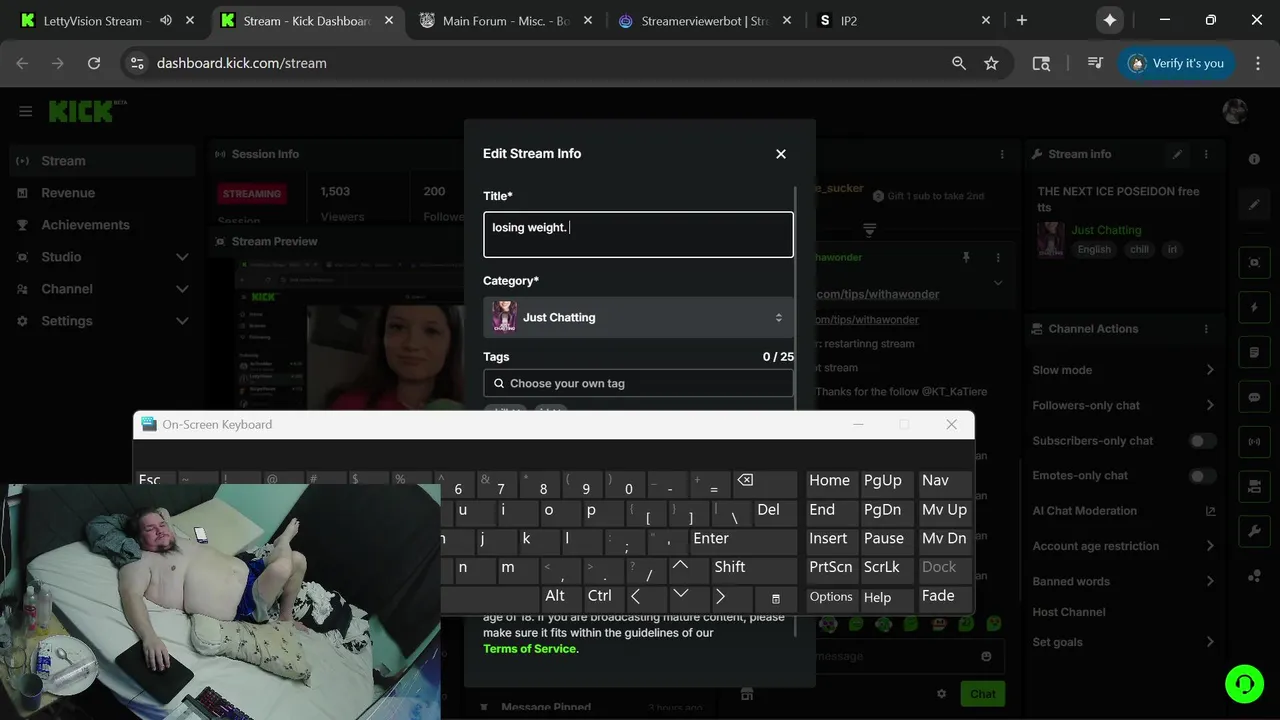1280x720 pixels.
Task: Click the zoom magnifier icon in address bar
Action: pos(959,63)
